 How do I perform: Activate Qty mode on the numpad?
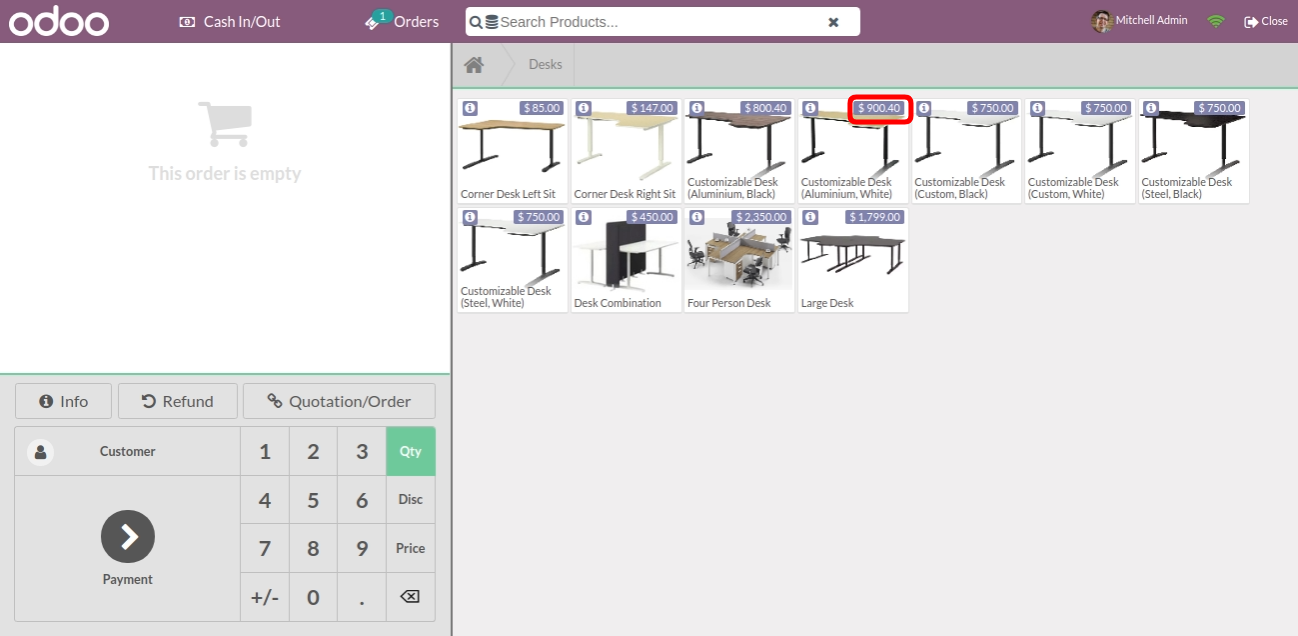click(410, 451)
